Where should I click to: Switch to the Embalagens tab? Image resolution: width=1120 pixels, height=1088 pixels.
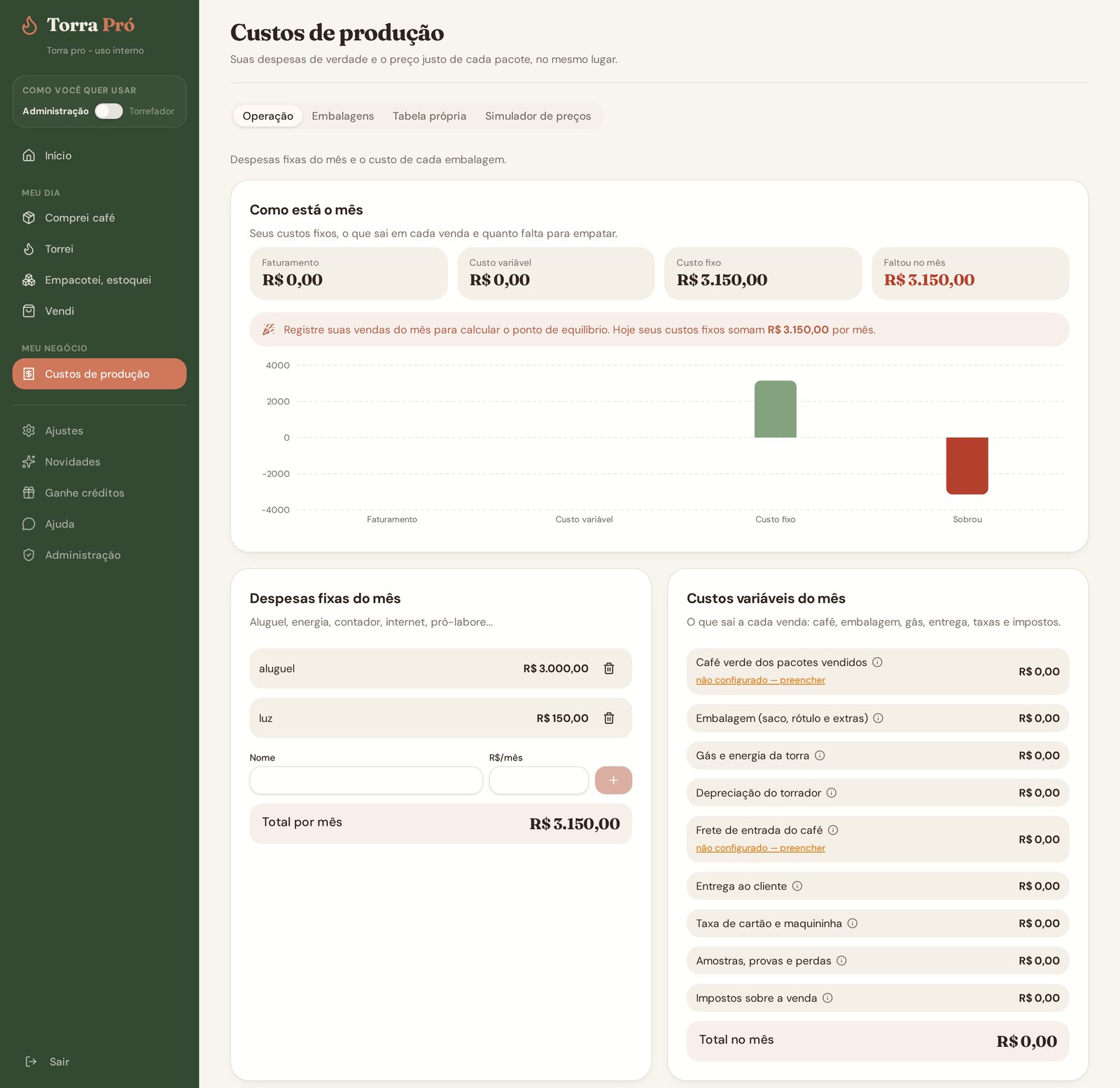(x=343, y=116)
